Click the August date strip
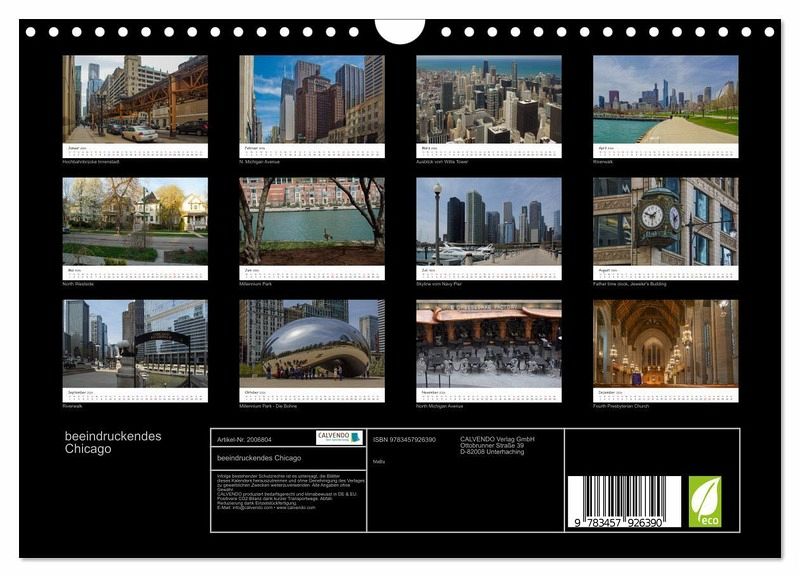The height and width of the screenshot is (577, 800). click(x=665, y=272)
